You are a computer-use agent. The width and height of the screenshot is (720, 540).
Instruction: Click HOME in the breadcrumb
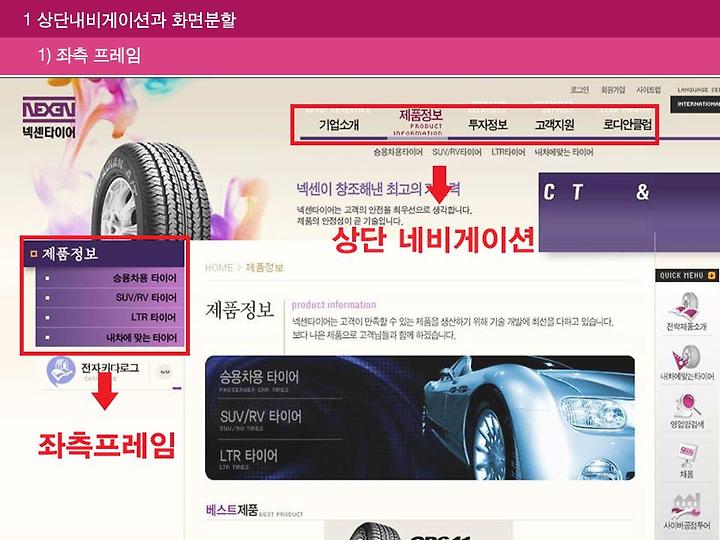[219, 268]
